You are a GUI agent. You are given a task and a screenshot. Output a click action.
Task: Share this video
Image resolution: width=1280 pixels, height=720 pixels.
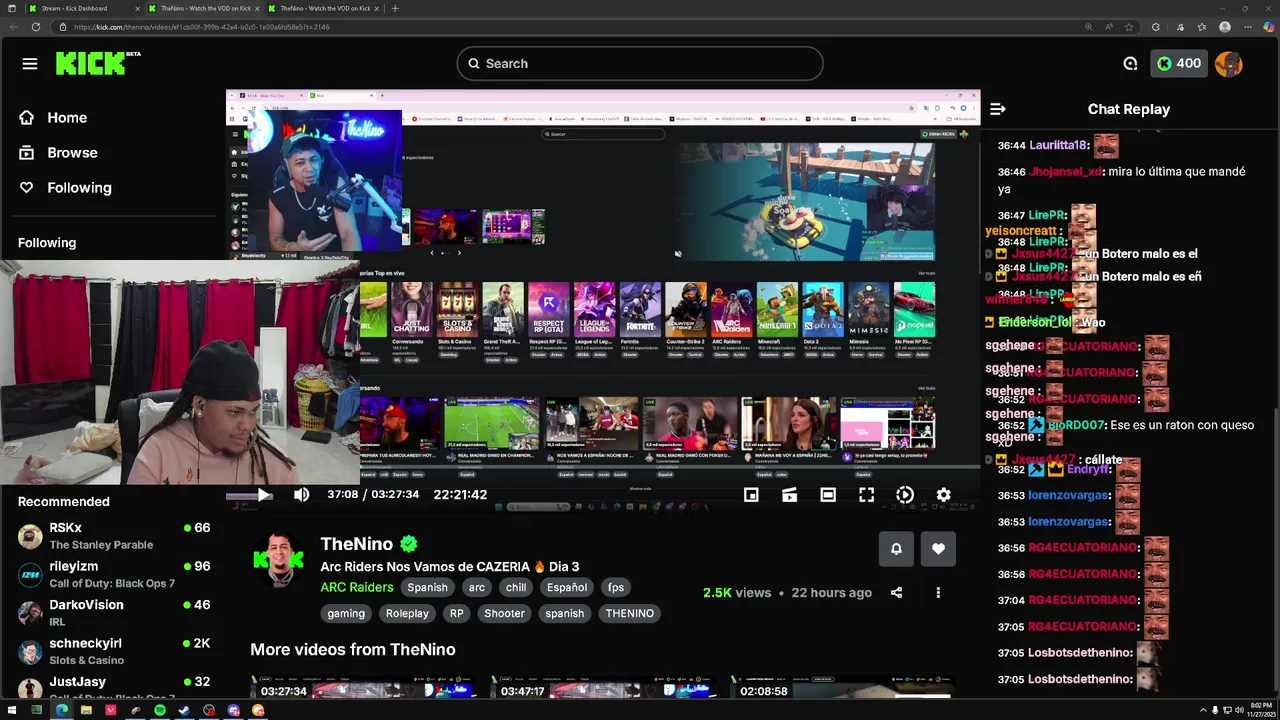click(x=896, y=593)
